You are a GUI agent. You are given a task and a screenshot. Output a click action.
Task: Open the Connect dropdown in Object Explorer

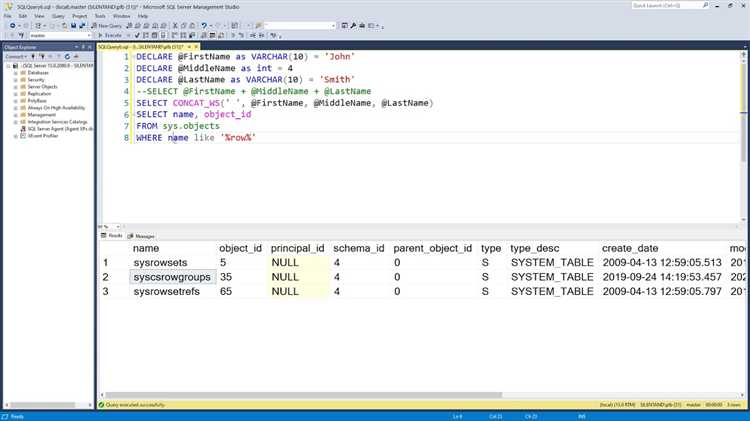(x=16, y=56)
